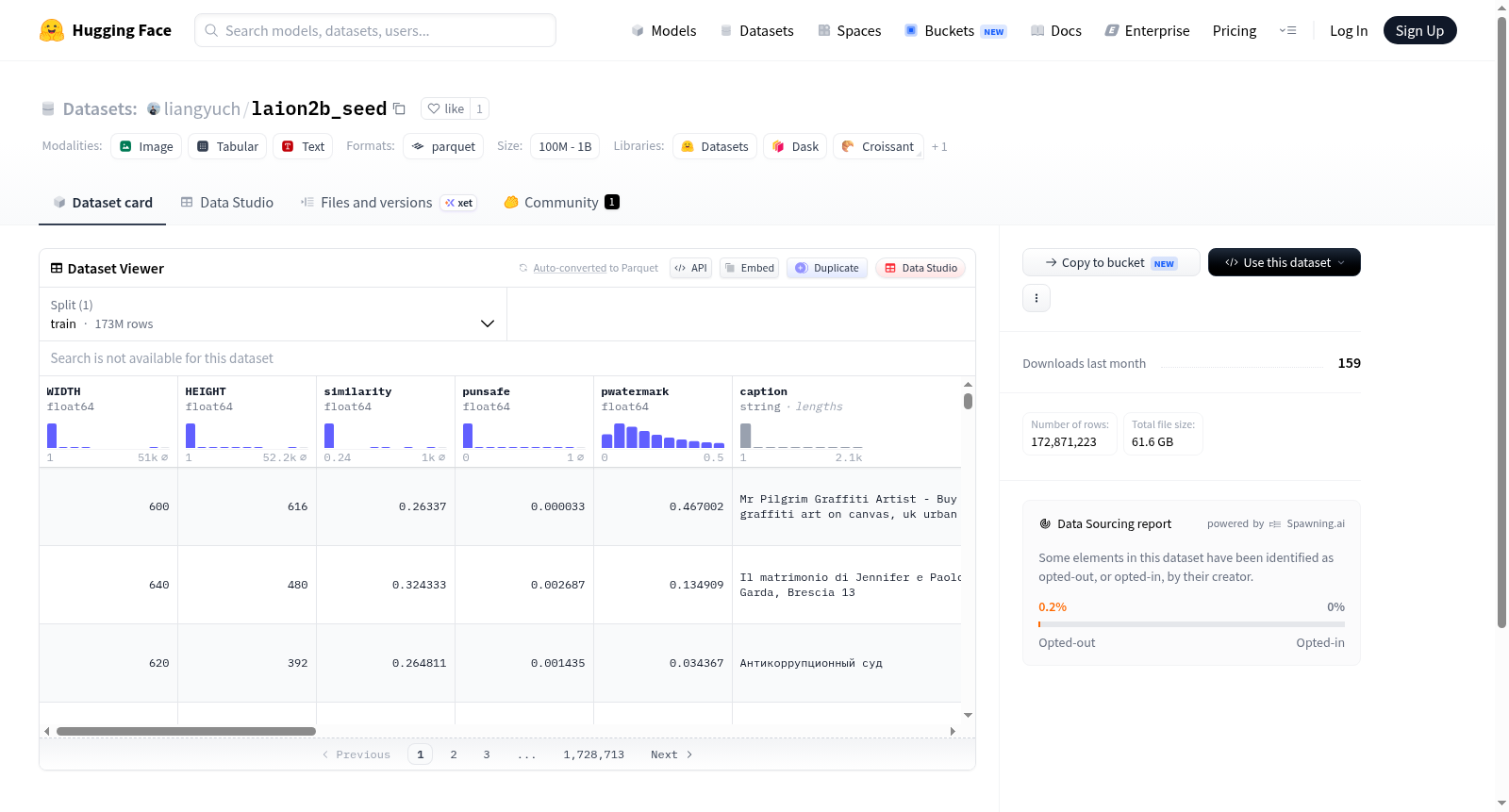The image size is (1509, 812).
Task: Open the API code button
Action: tap(690, 268)
